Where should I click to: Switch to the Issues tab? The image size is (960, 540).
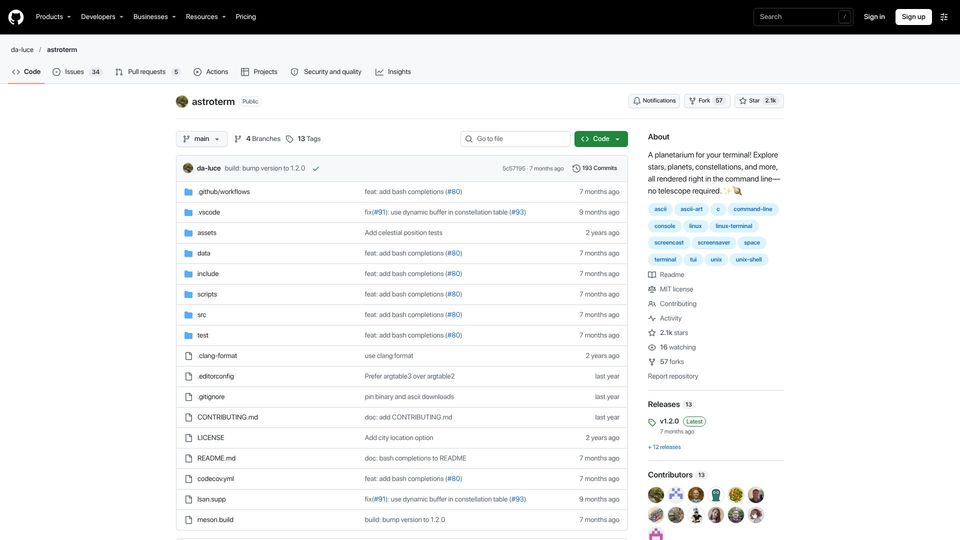(77, 72)
